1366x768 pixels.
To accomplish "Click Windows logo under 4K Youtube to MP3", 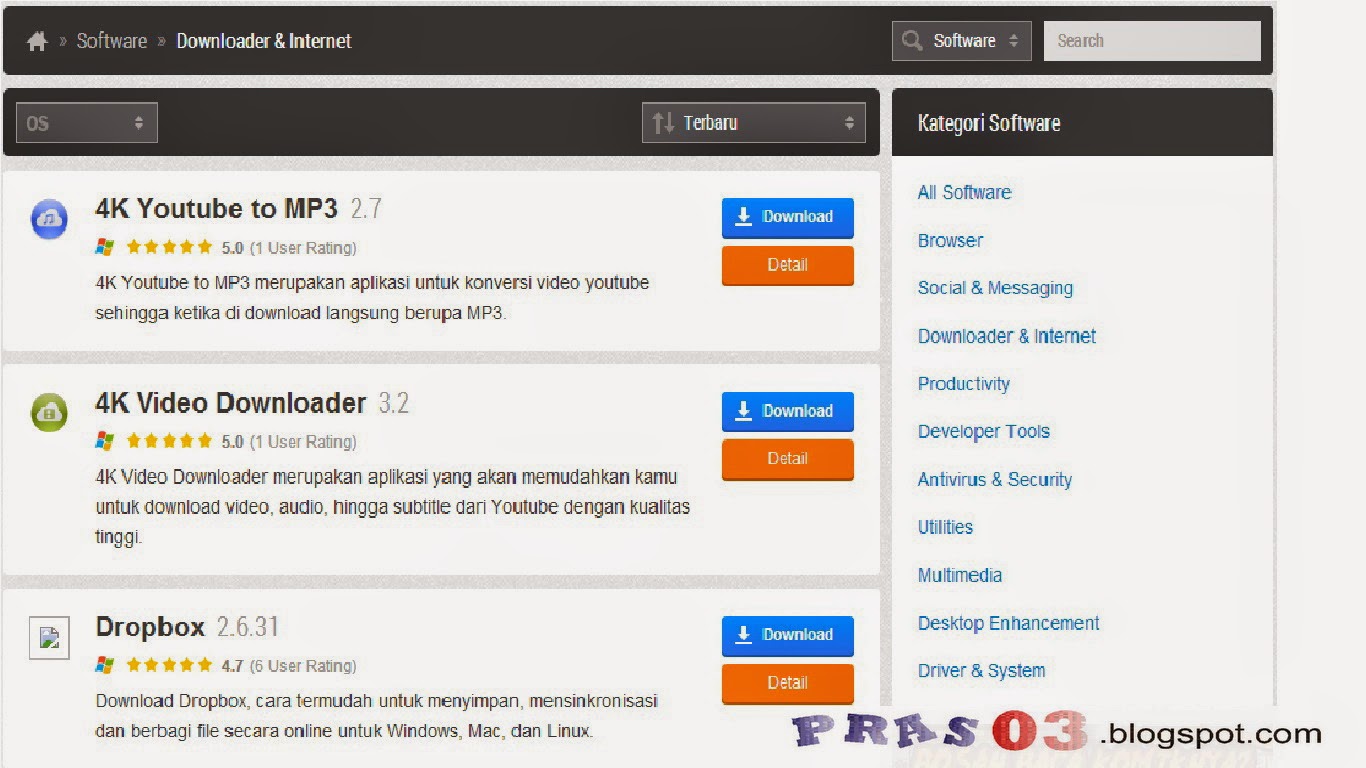I will click(x=105, y=247).
